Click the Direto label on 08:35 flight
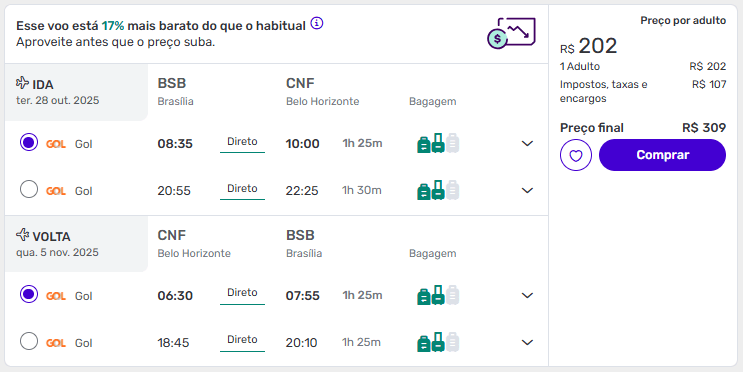Viewport: 743px width, 372px height. pyautogui.click(x=242, y=142)
